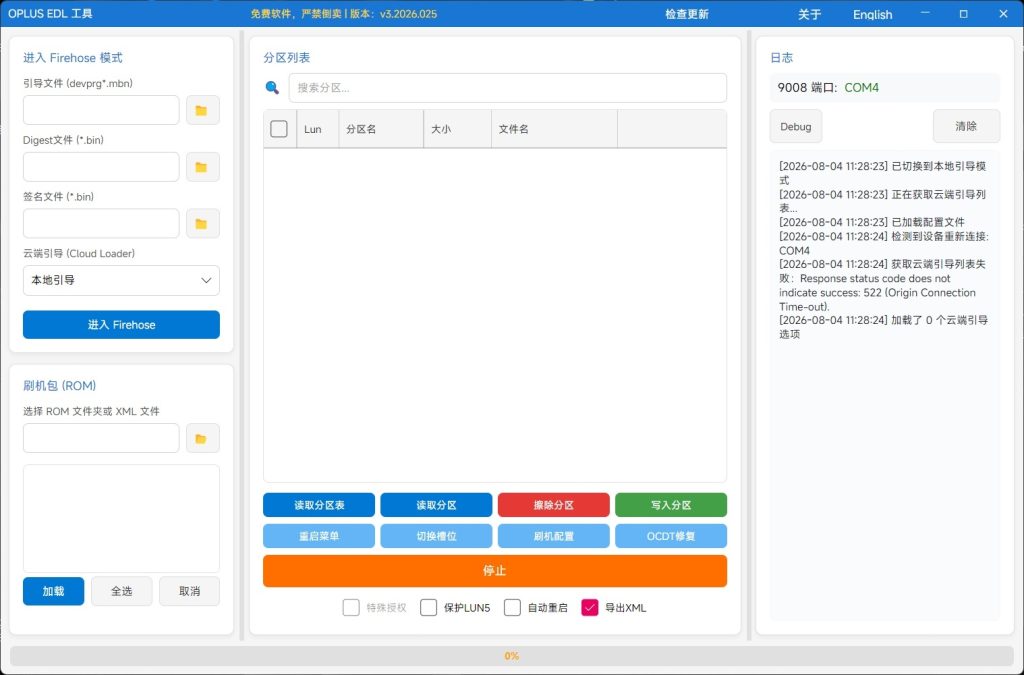Viewport: 1024px width, 675px height.
Task: Click the 搜索分区 search field
Action: [x=508, y=87]
